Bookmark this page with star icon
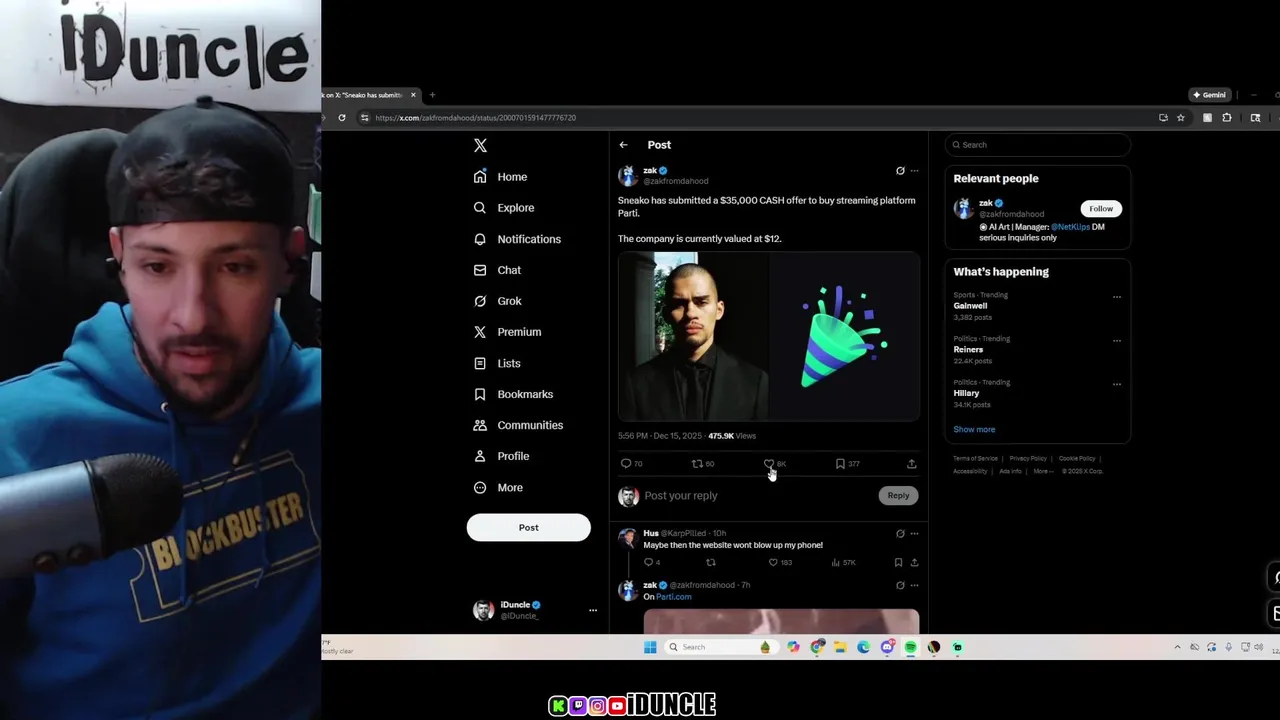 tap(1181, 118)
